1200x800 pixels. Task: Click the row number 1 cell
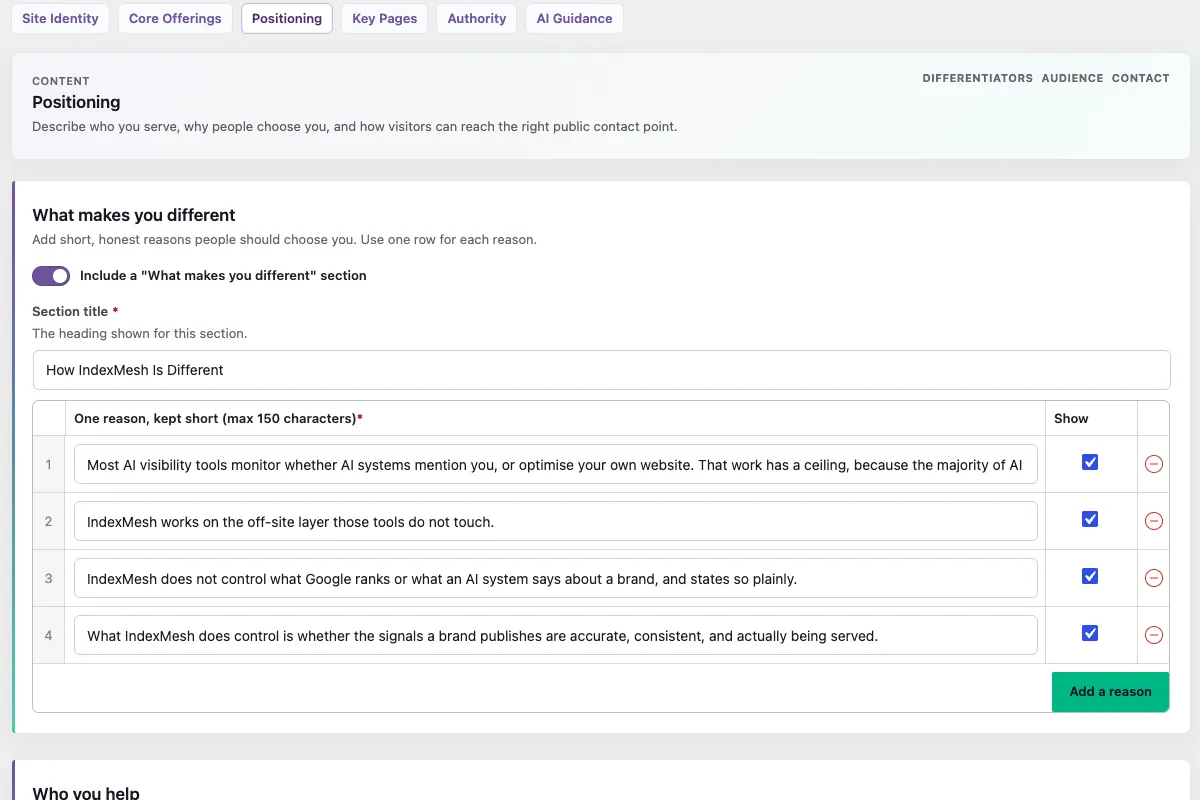(48, 464)
